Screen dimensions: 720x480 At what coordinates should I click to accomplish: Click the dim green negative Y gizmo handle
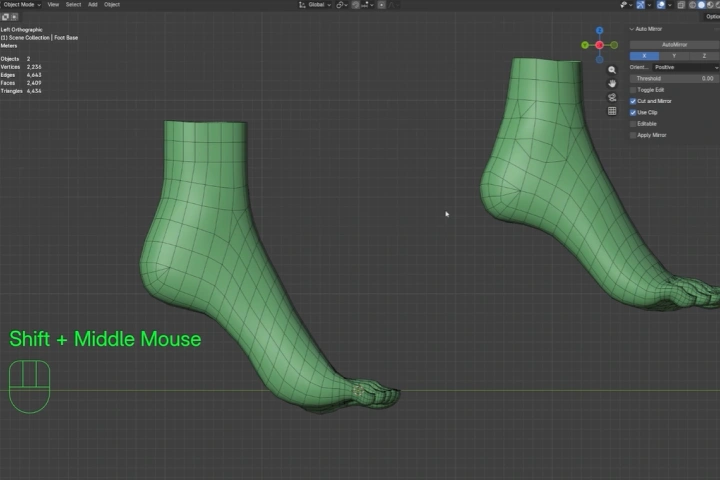click(x=614, y=45)
